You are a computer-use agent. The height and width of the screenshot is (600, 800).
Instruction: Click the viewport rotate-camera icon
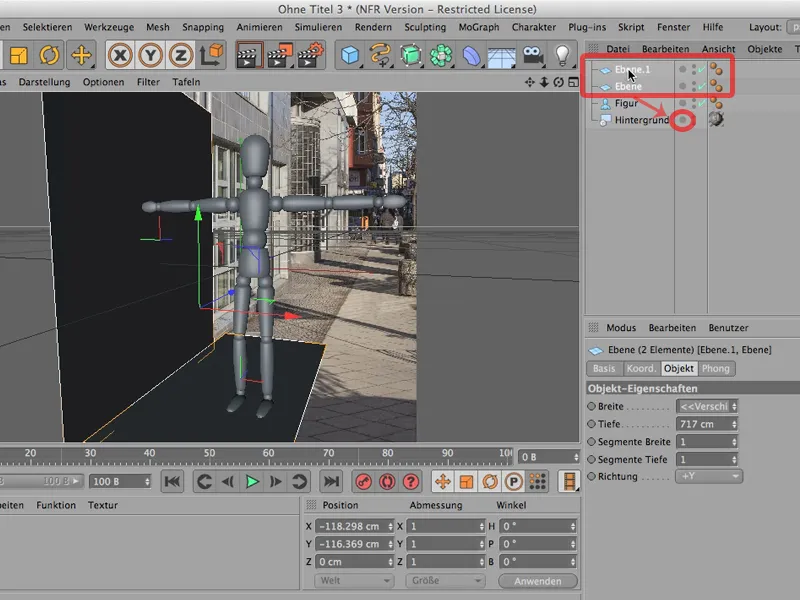[x=559, y=82]
